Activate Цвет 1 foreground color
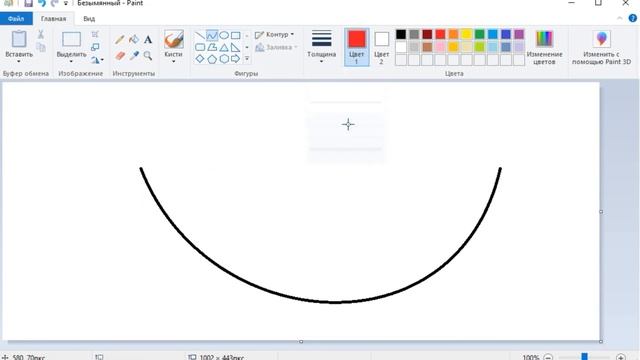Screen dimensions: 640x360 tap(357, 47)
